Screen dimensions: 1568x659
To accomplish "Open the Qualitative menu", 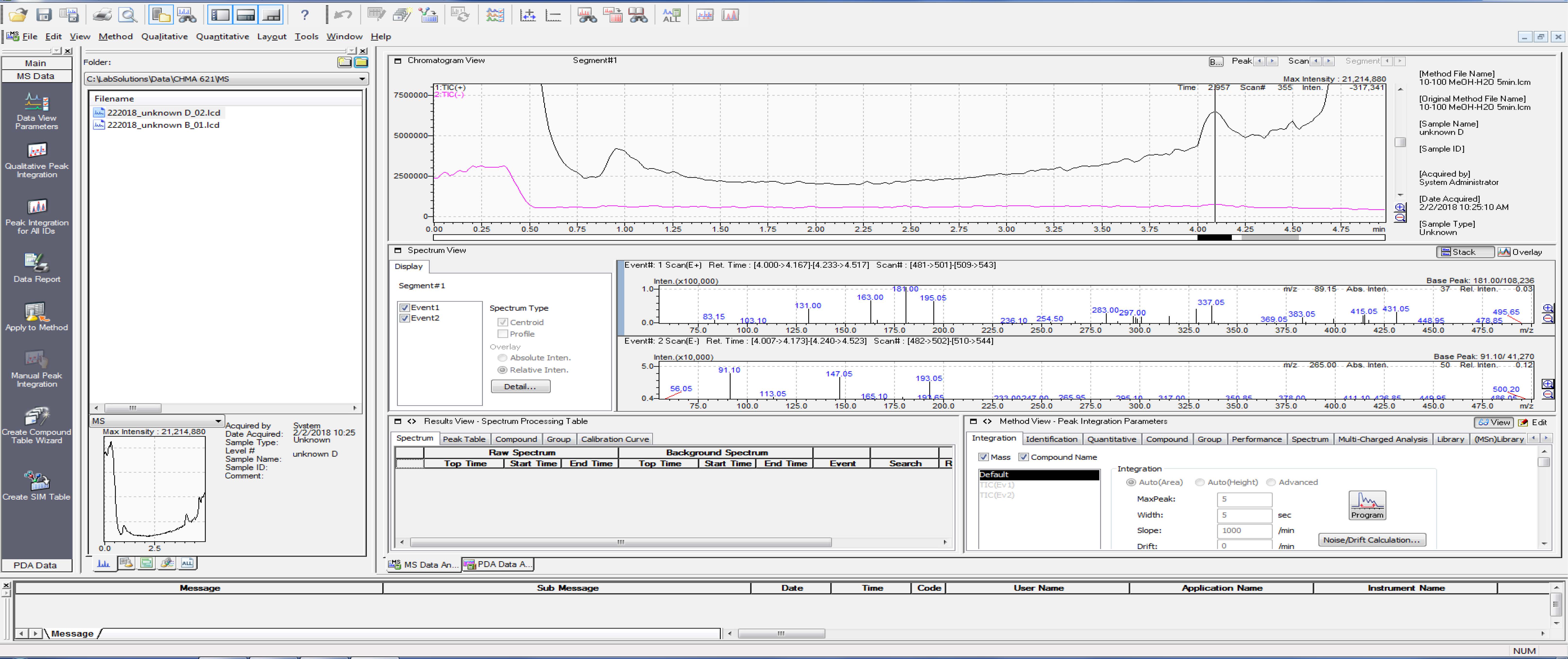I will (164, 36).
